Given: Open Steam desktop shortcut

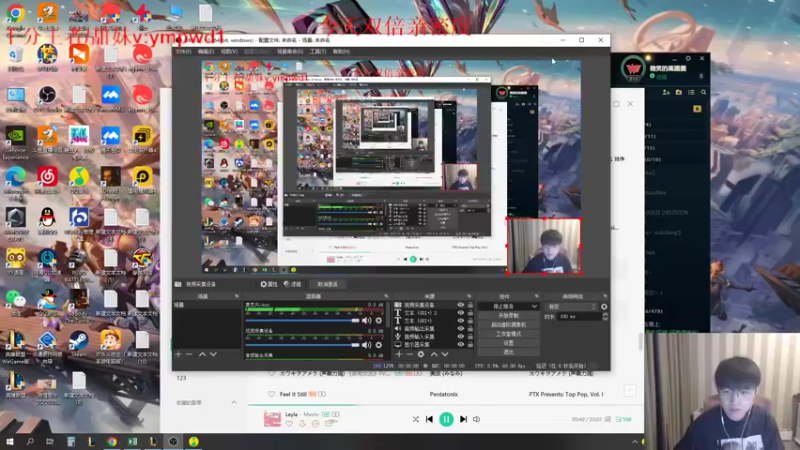Looking at the screenshot, I should (79, 343).
